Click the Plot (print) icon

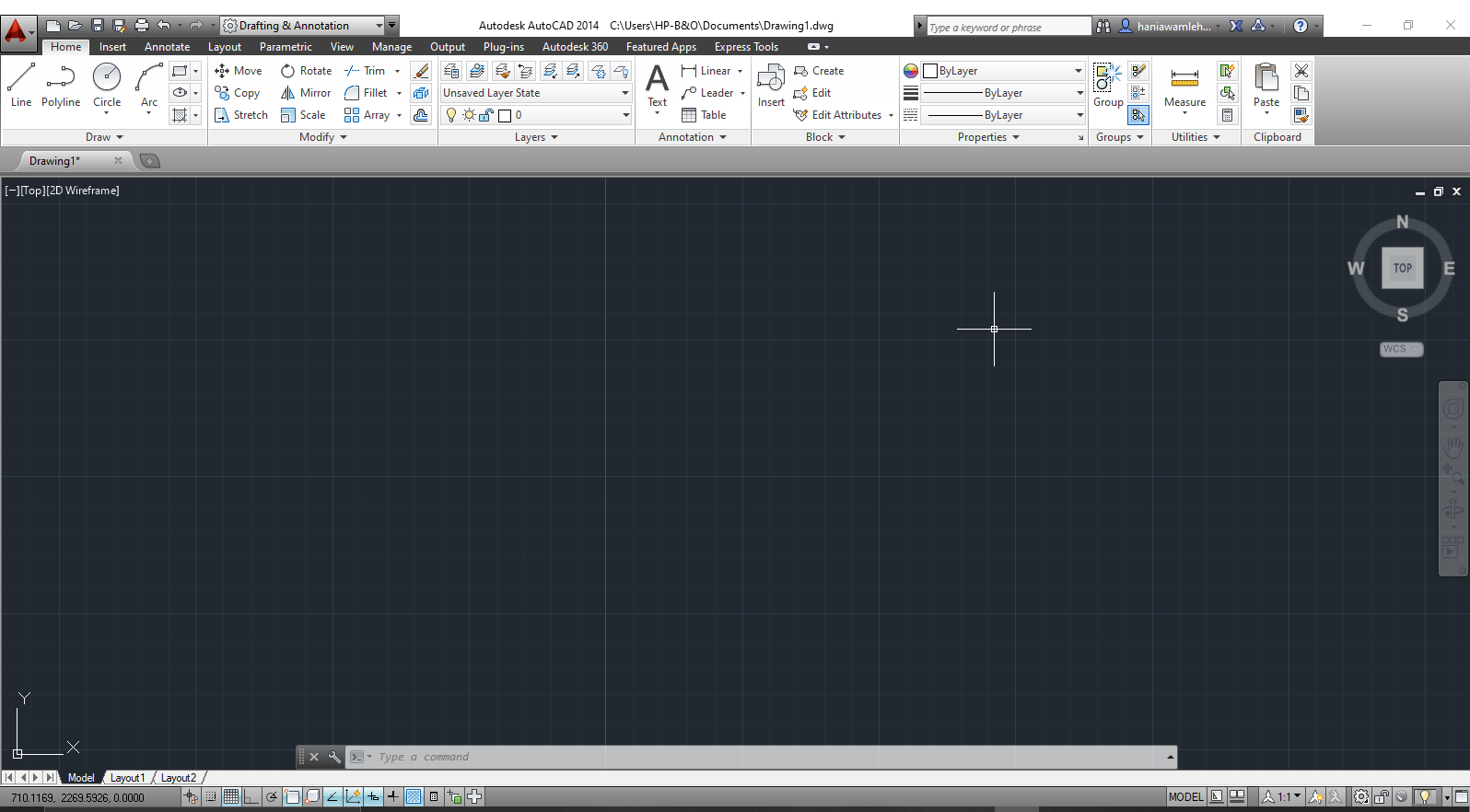click(x=141, y=26)
